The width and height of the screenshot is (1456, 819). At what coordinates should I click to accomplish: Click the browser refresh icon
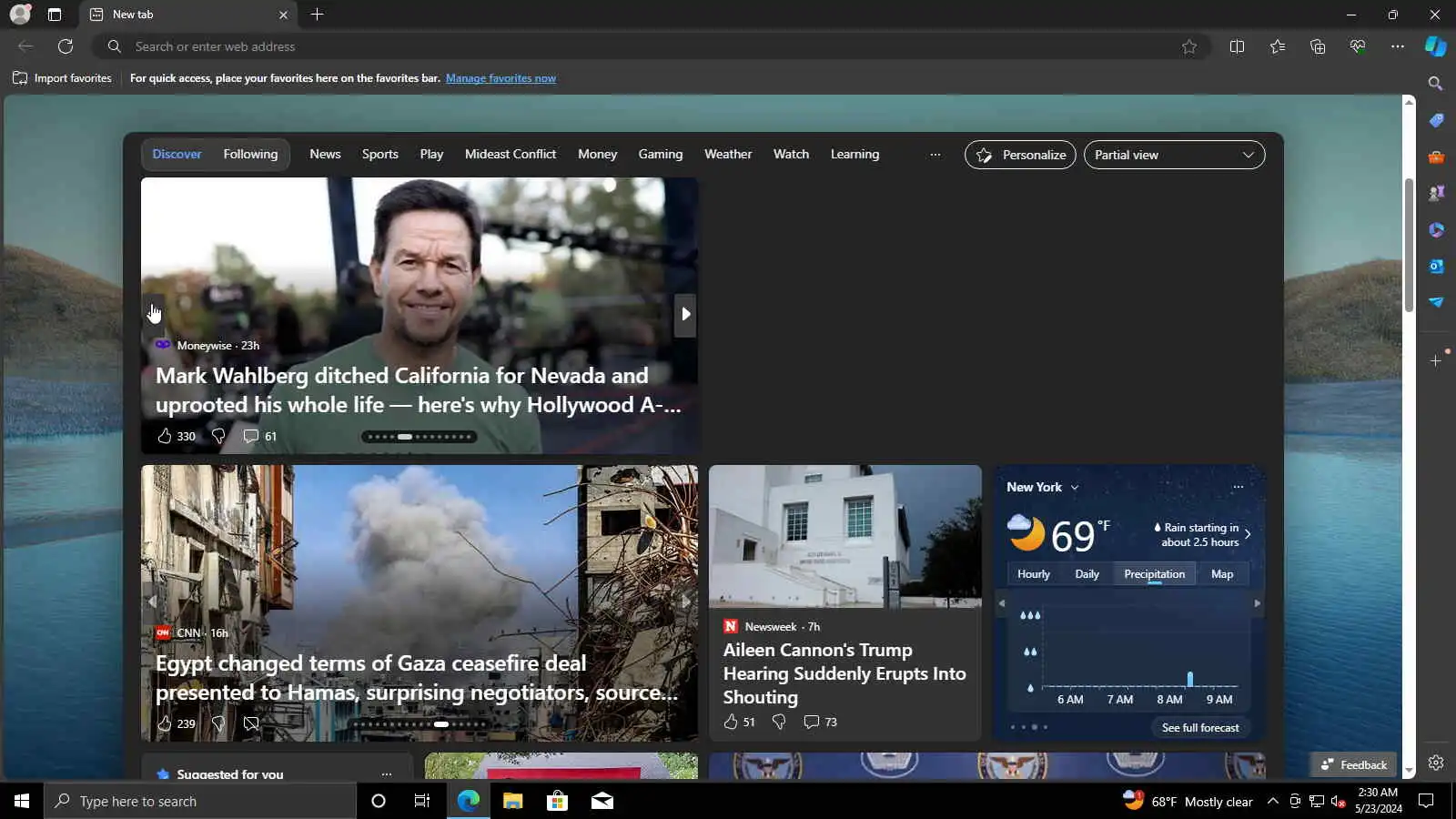click(66, 46)
